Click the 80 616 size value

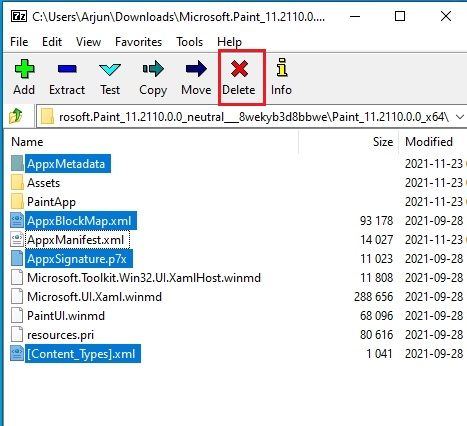click(377, 335)
